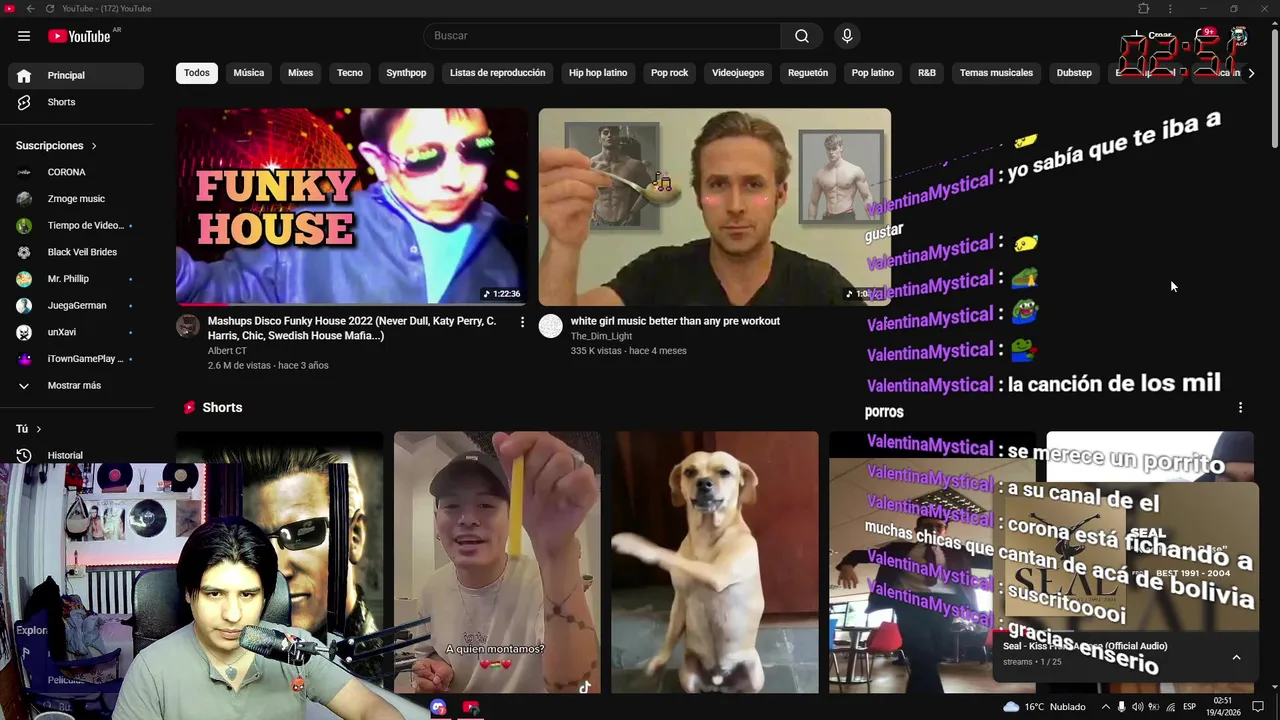Image resolution: width=1280 pixels, height=720 pixels.
Task: Open Zmoge music subscription
Action: (x=76, y=199)
